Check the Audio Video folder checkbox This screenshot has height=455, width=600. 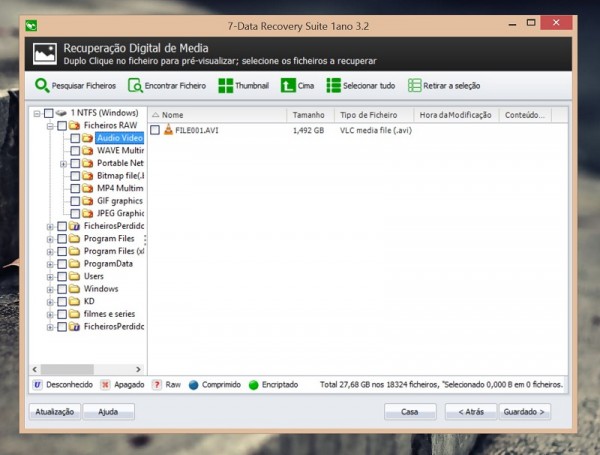75,138
